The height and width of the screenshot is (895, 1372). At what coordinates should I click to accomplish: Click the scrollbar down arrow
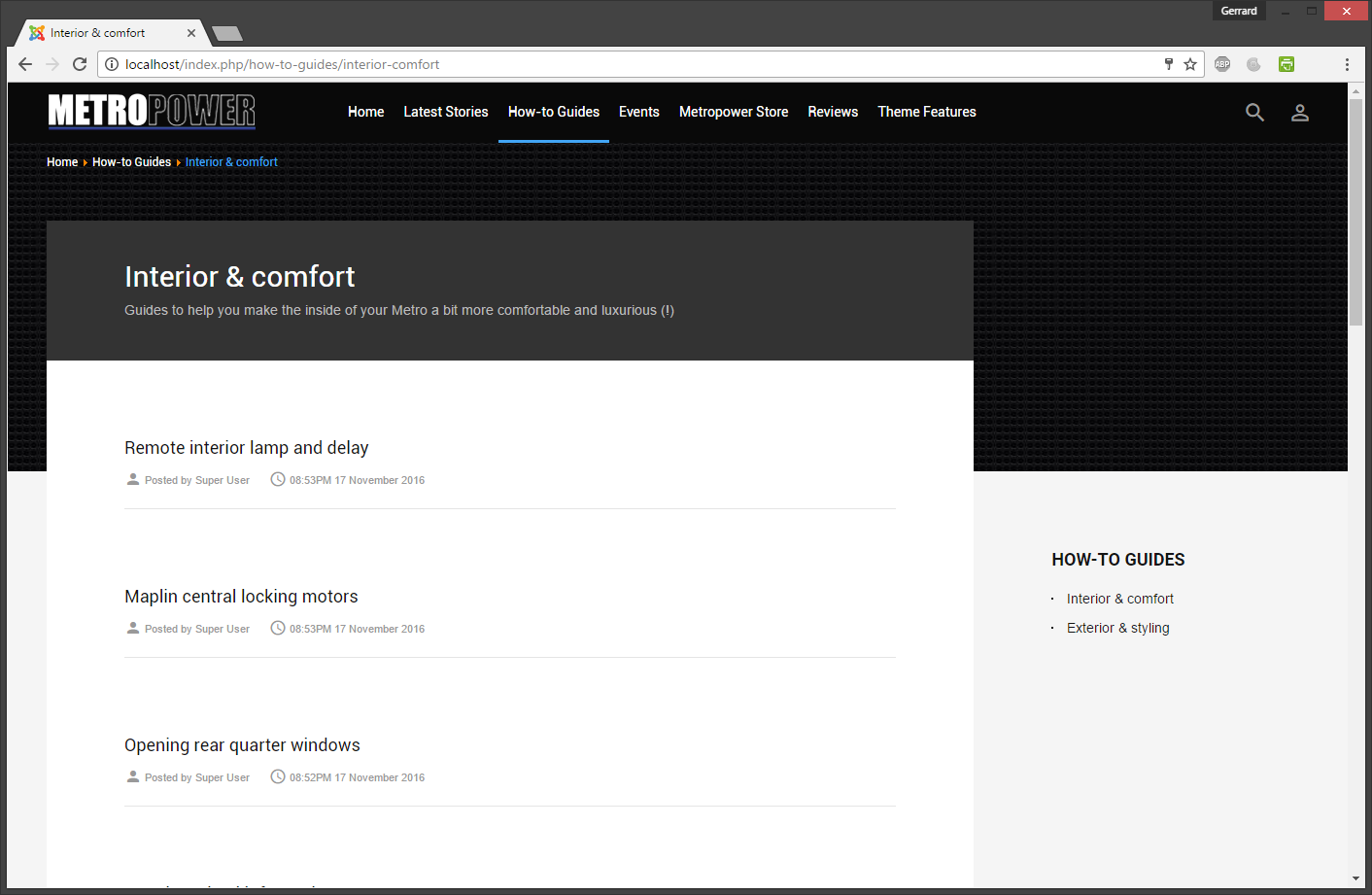click(1355, 878)
